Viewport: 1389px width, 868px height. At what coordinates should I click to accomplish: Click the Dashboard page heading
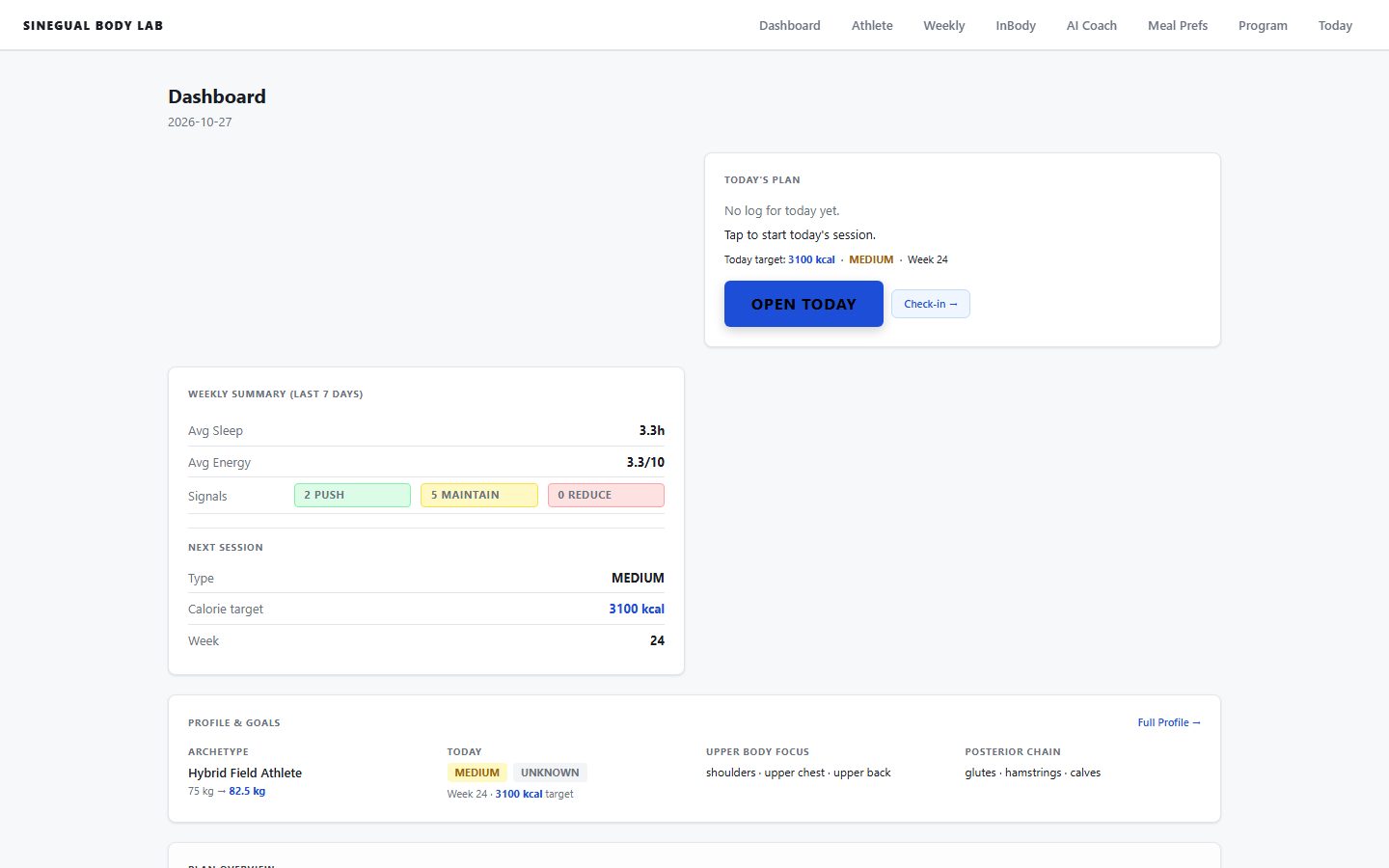217,96
